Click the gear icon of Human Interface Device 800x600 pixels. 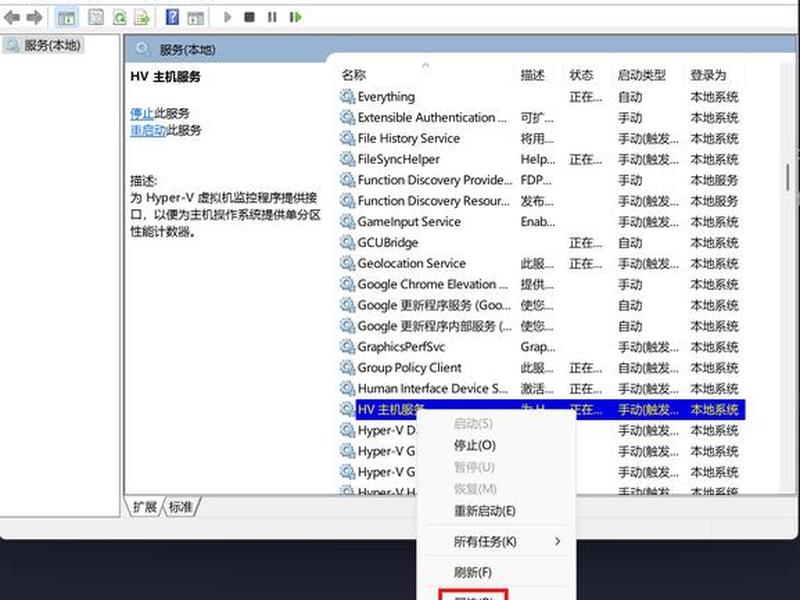click(347, 389)
